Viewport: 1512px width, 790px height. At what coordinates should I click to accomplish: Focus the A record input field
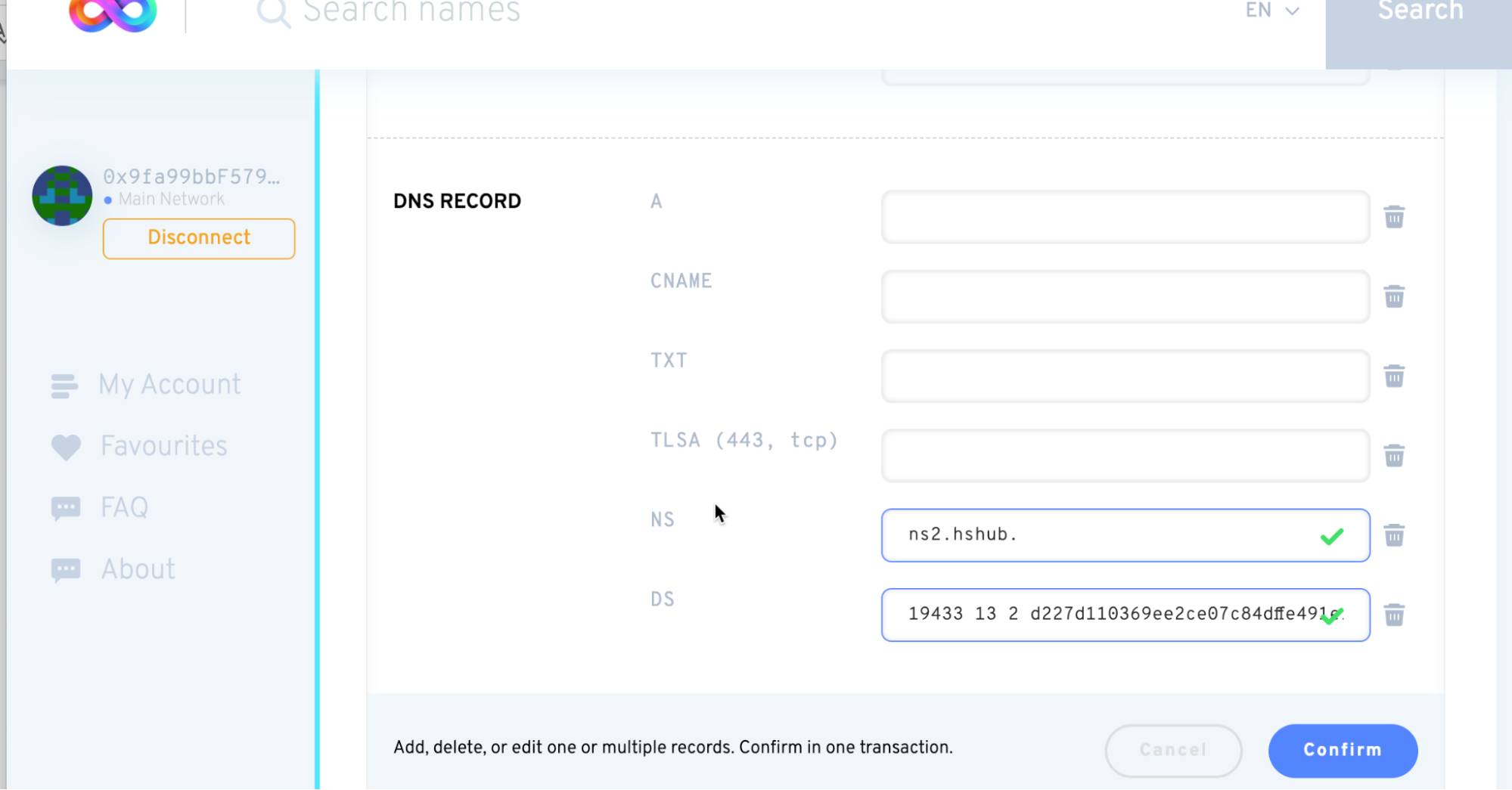1125,217
